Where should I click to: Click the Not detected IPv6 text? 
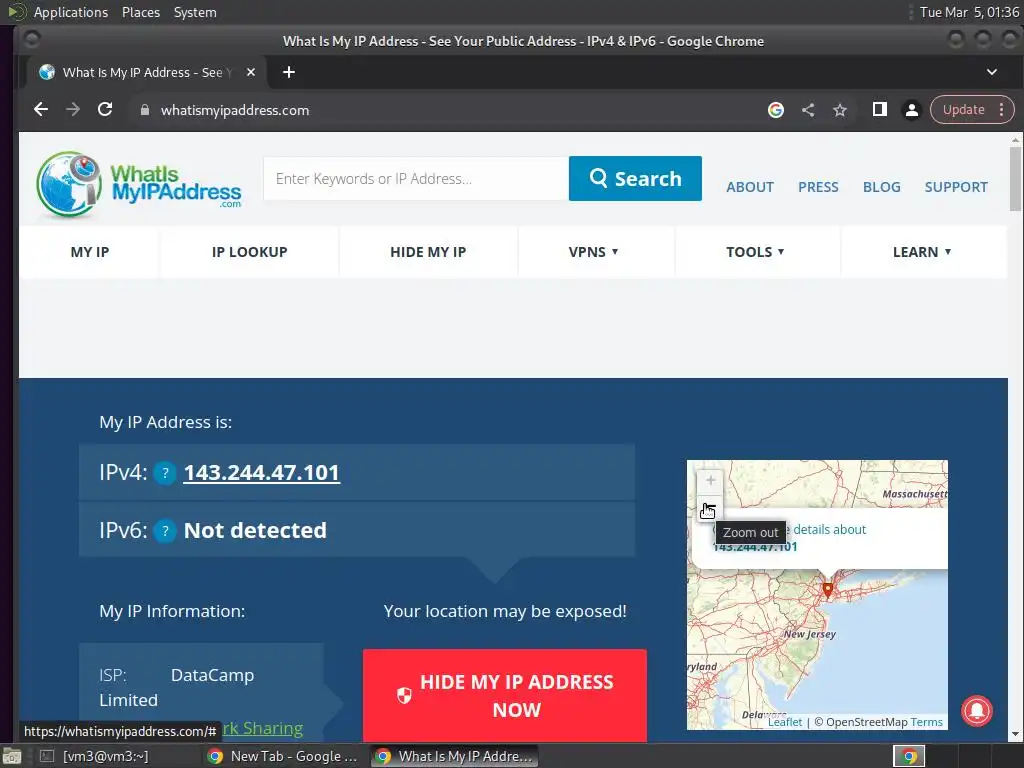click(255, 531)
